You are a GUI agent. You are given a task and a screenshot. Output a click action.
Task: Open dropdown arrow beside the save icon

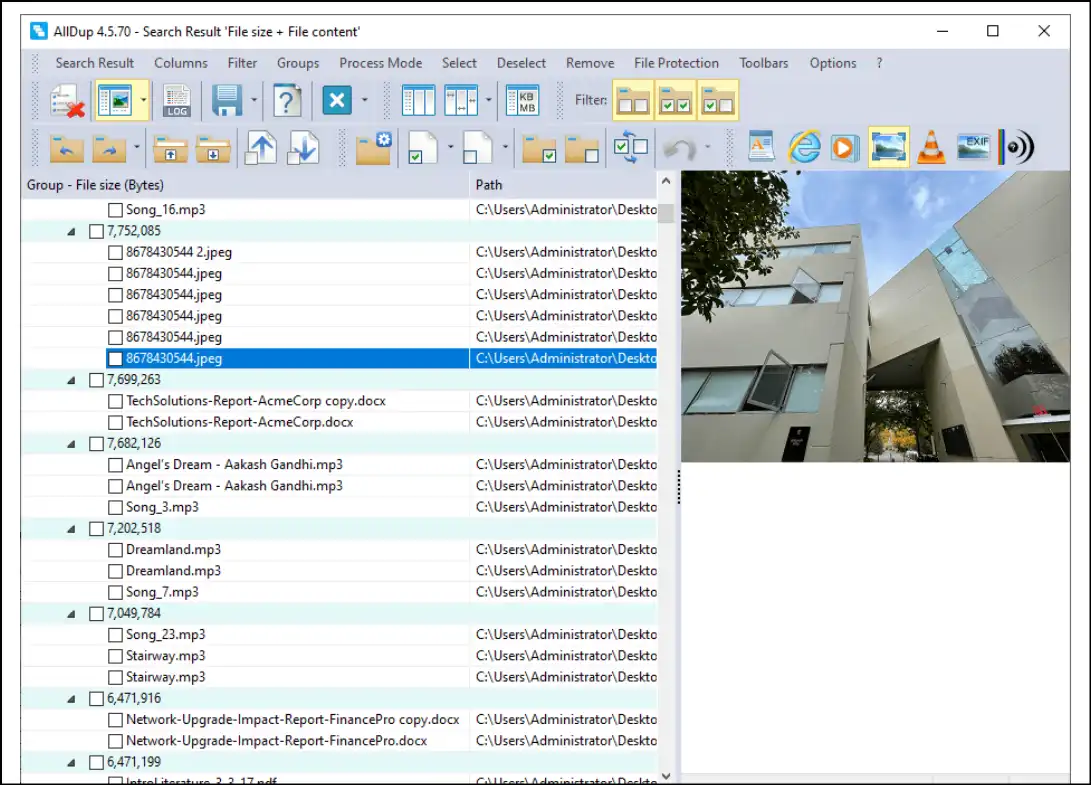255,101
